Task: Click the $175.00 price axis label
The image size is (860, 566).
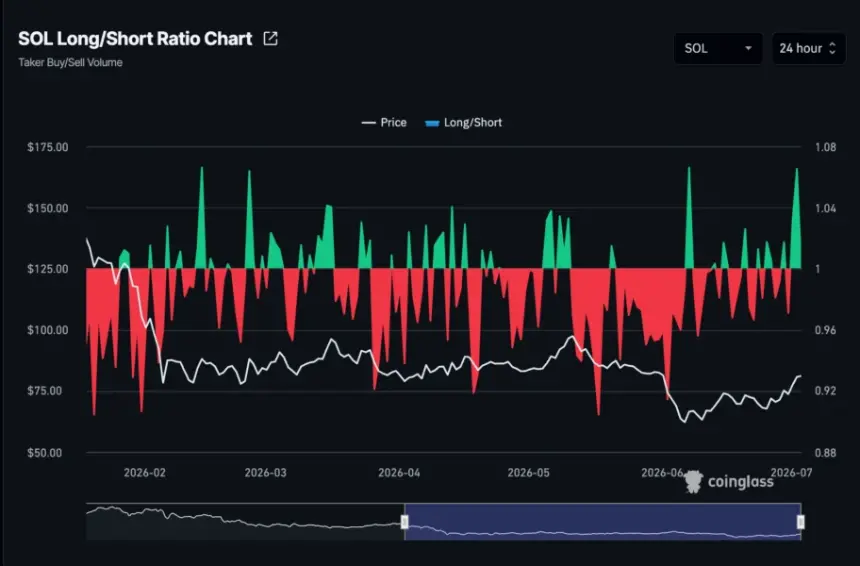Action: click(48, 147)
